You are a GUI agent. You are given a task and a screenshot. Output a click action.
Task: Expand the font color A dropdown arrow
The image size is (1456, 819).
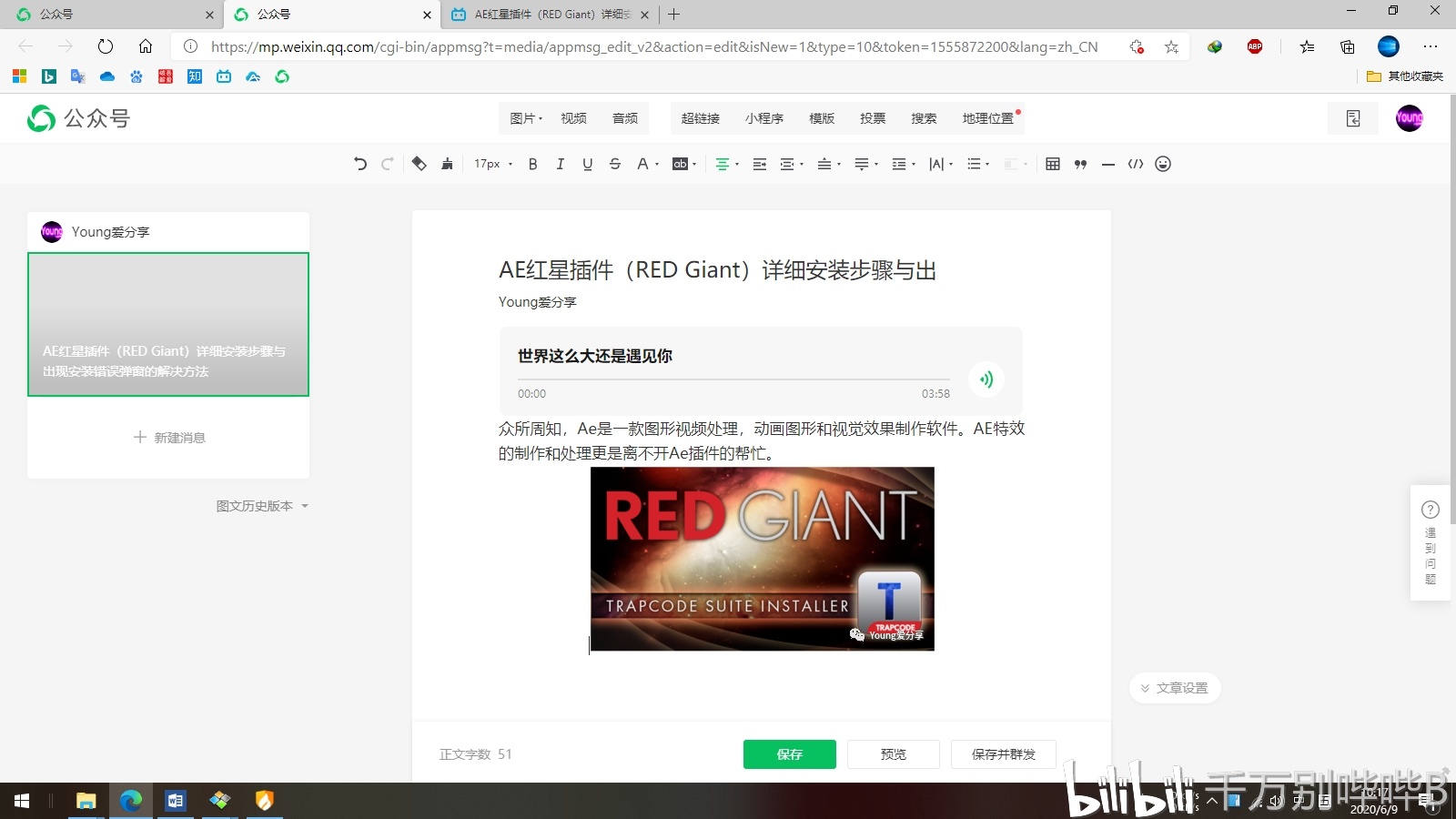click(x=657, y=165)
